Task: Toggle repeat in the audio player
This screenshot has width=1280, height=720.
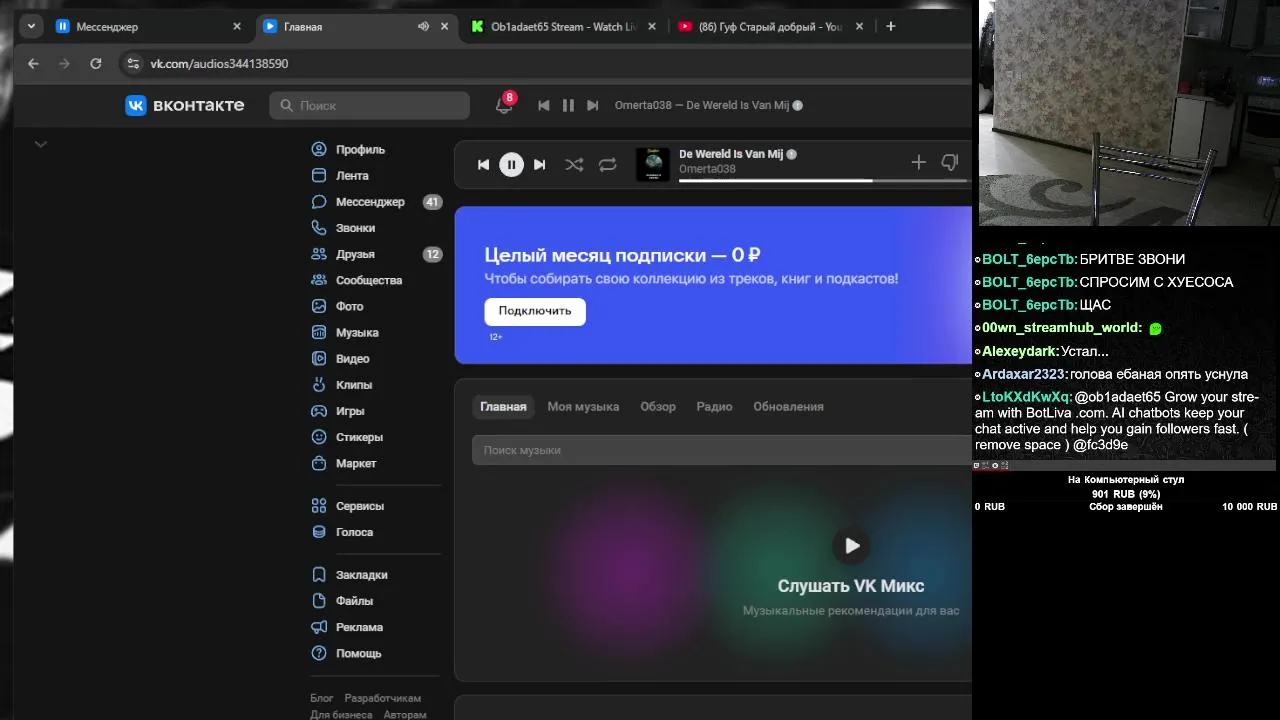Action: tap(607, 165)
